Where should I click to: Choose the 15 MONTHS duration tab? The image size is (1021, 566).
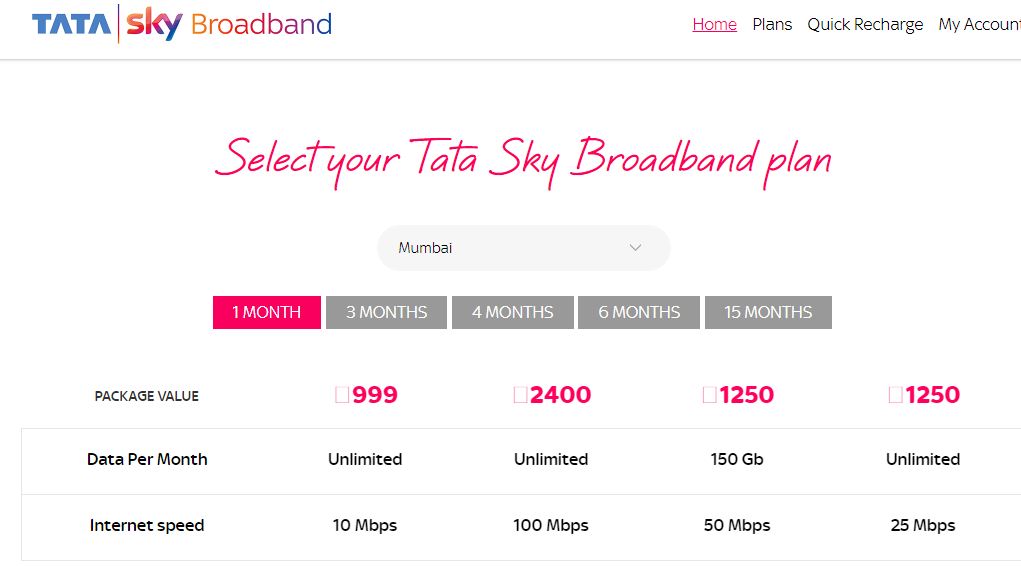click(768, 312)
